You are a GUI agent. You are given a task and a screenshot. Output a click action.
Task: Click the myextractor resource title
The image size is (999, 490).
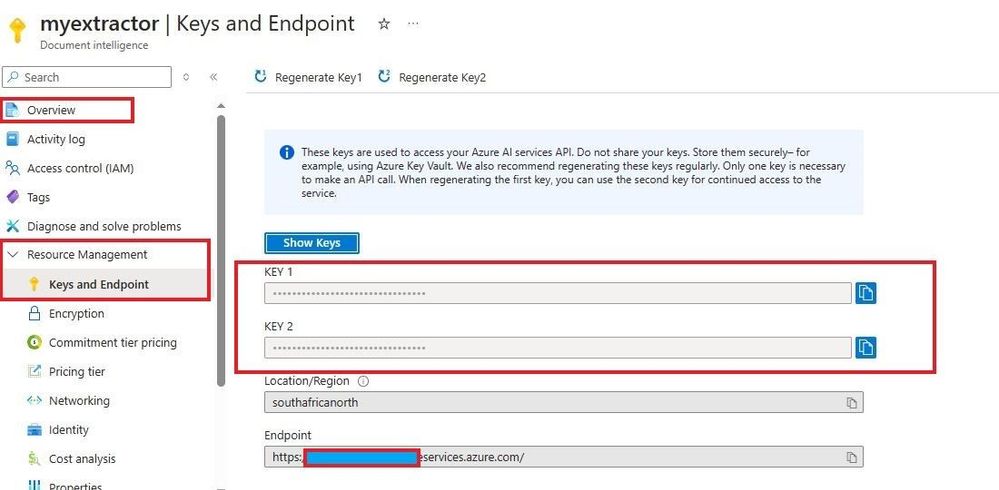[99, 24]
